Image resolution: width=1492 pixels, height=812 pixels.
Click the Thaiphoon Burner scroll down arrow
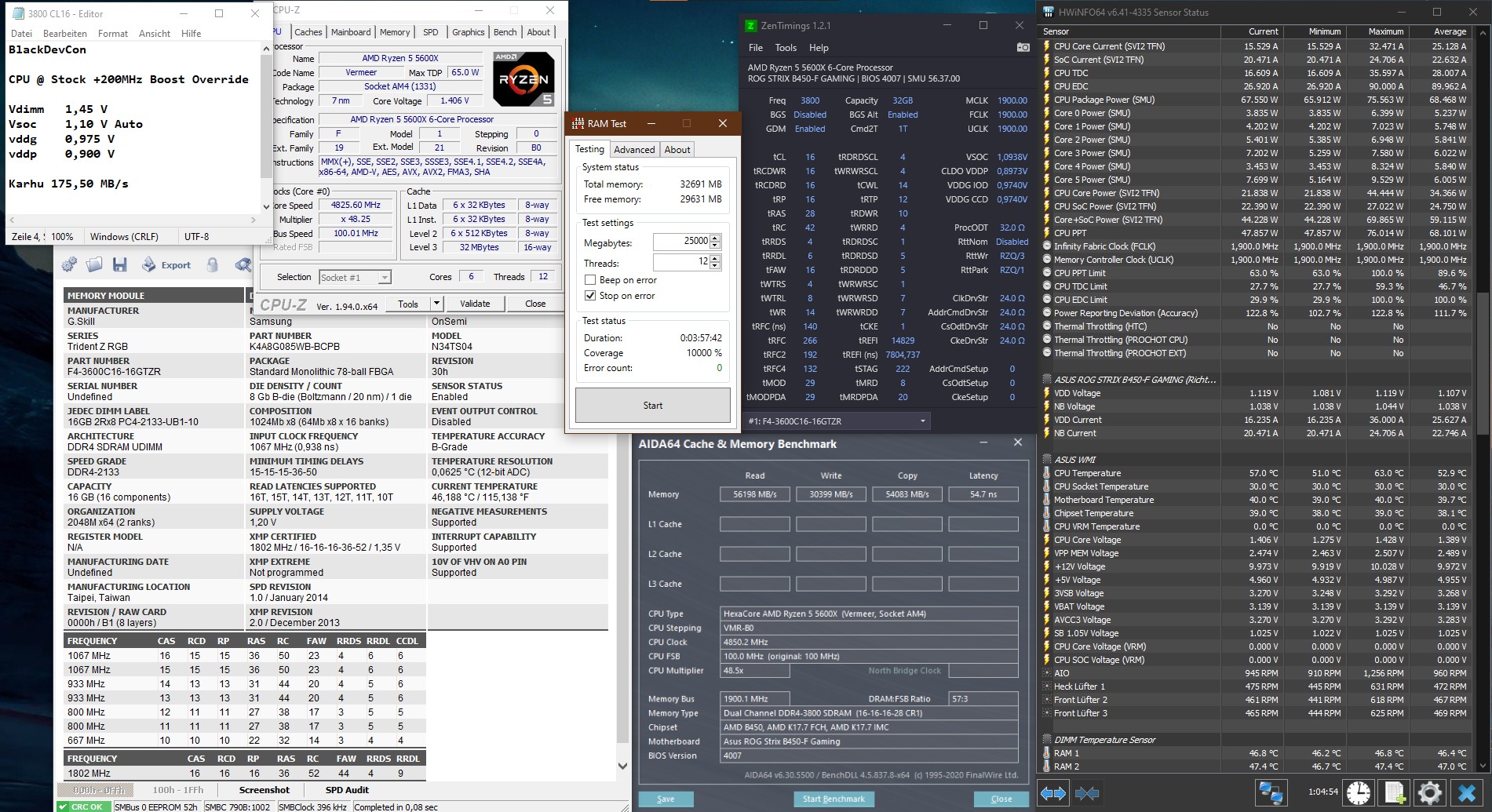pos(622,766)
